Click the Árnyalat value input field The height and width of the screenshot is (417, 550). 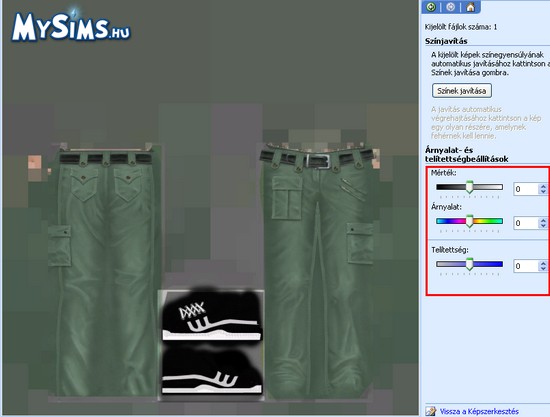pos(526,223)
